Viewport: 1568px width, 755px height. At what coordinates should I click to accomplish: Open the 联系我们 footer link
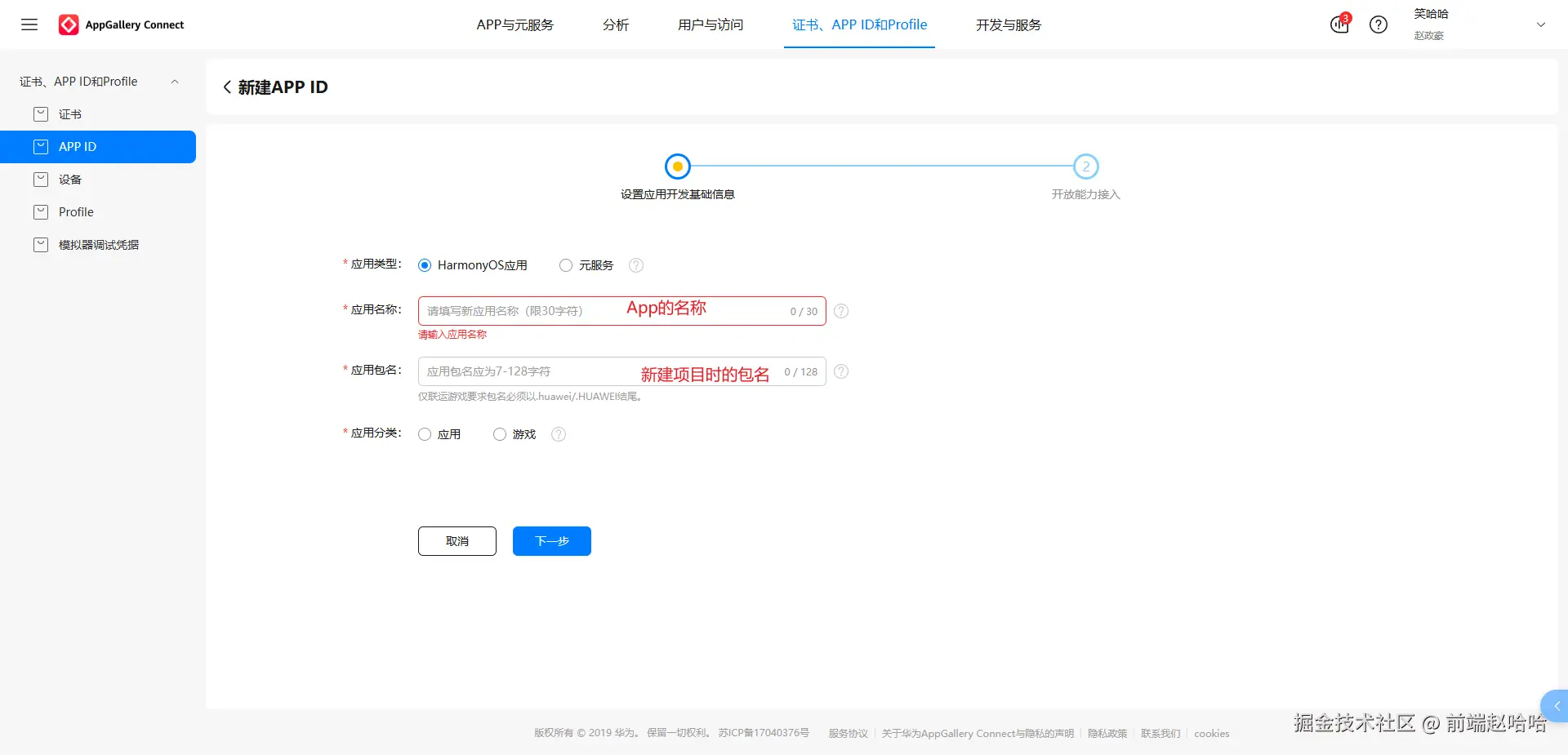(1160, 733)
